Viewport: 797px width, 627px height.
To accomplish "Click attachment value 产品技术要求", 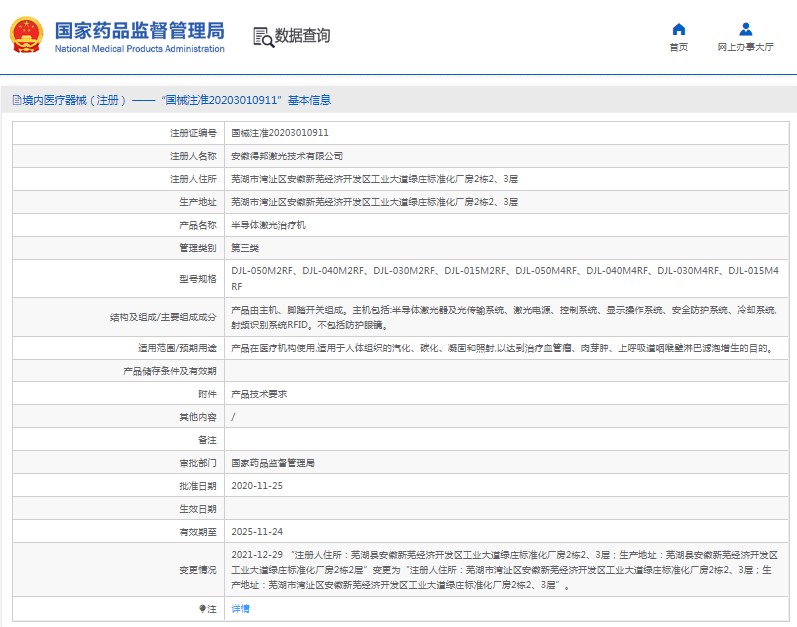I will [x=259, y=394].
